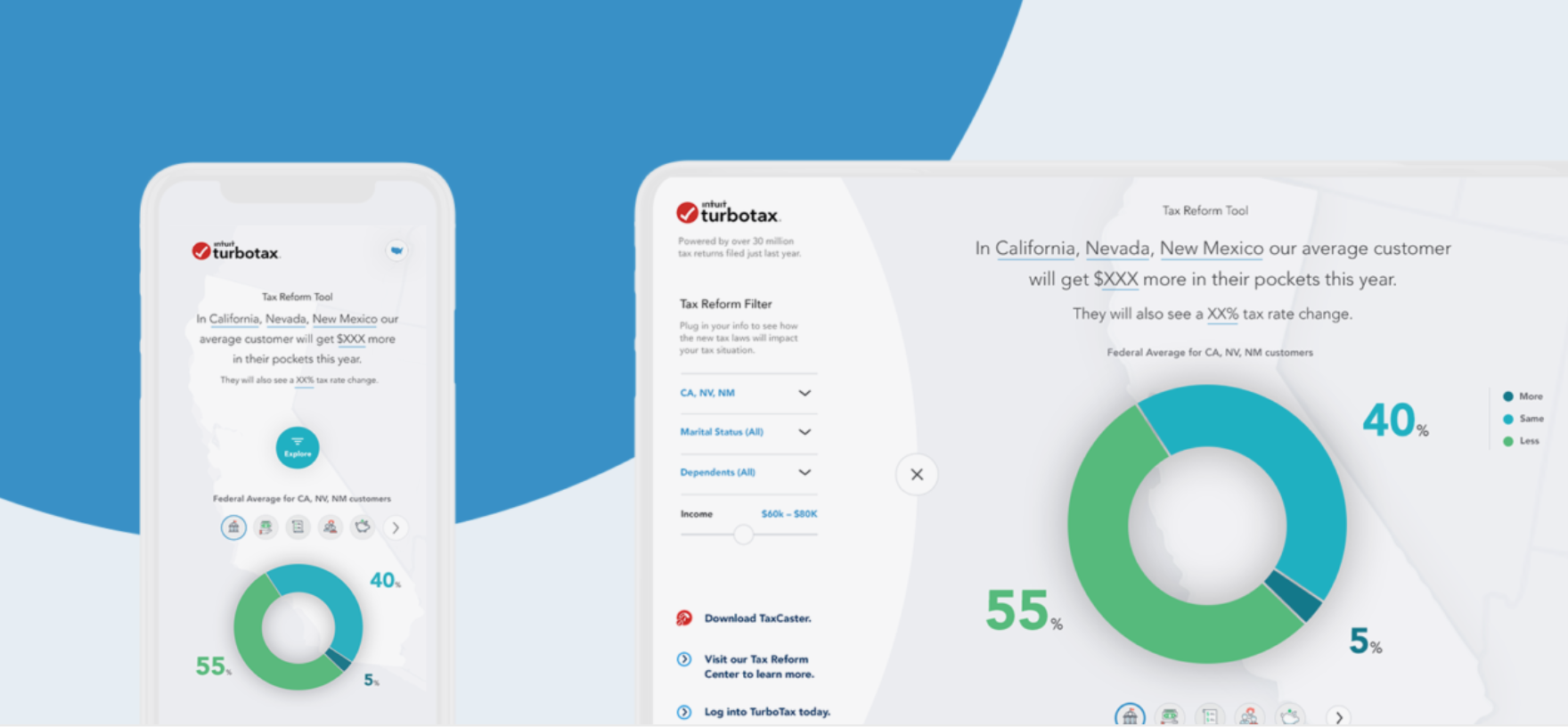Click Download TaxCaster link
The height and width of the screenshot is (727, 1568).
tap(757, 618)
